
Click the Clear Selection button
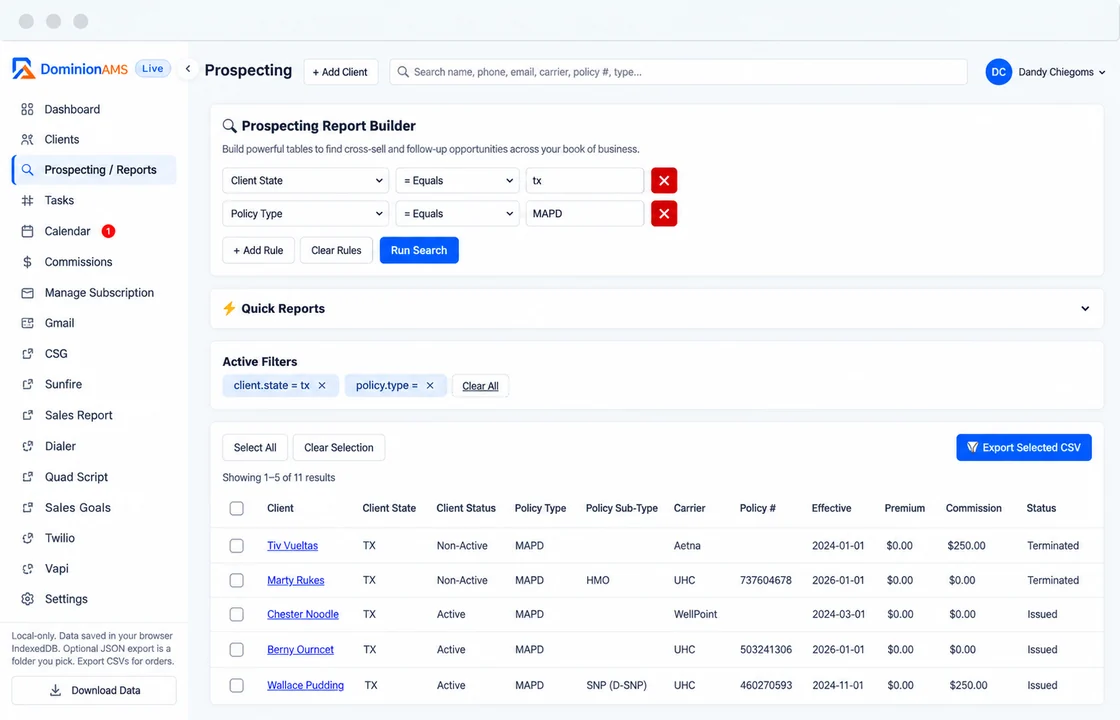(x=339, y=448)
